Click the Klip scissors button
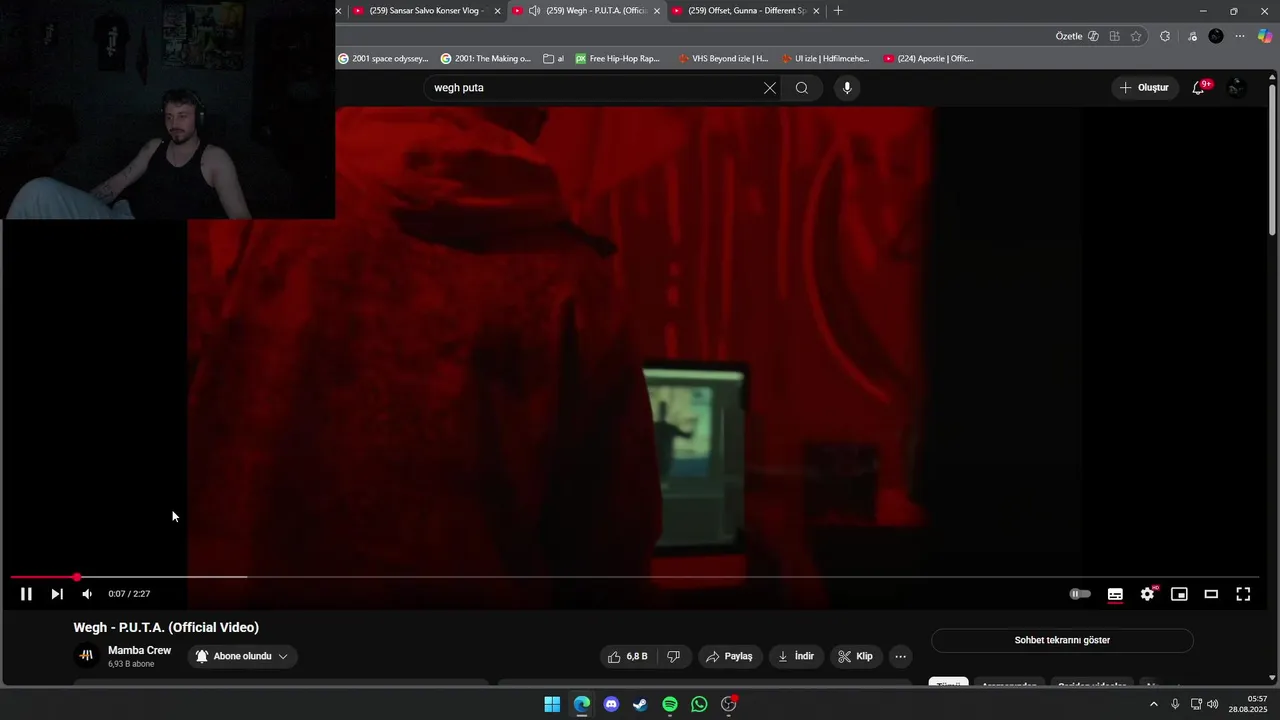The height and width of the screenshot is (720, 1280). tap(856, 657)
